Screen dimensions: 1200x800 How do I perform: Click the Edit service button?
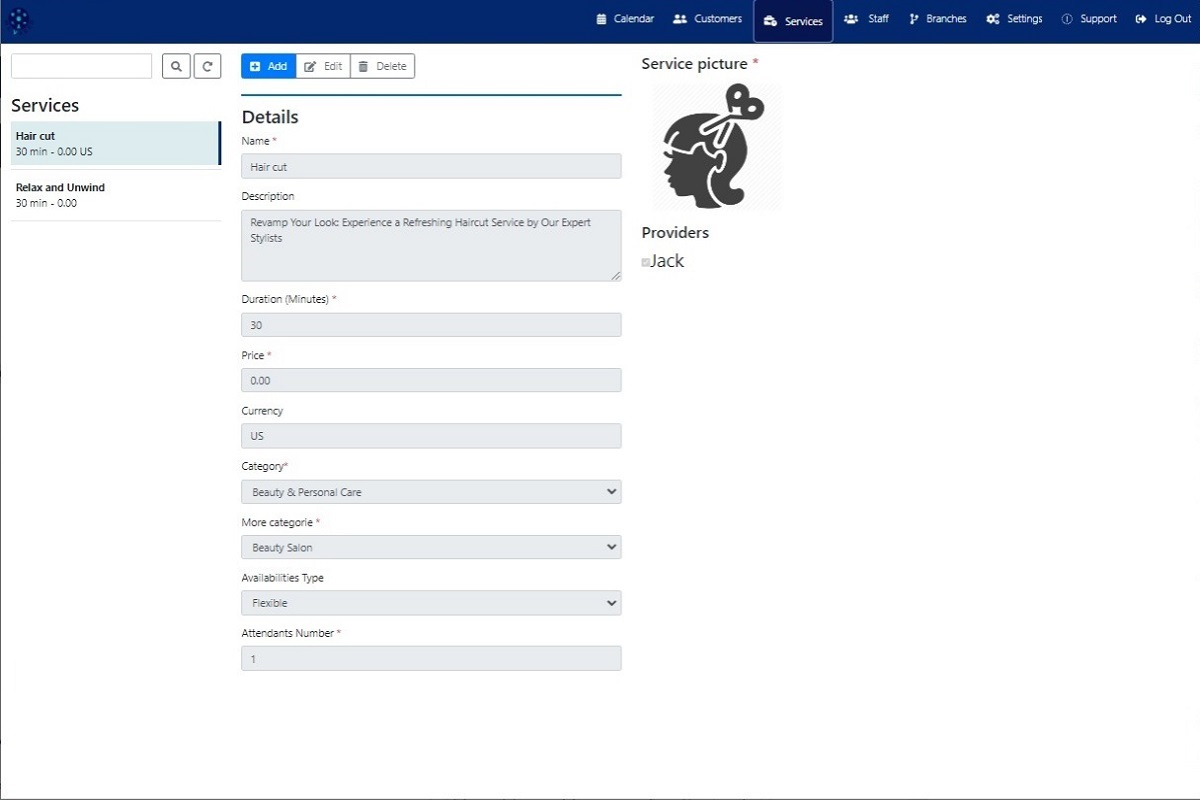323,66
